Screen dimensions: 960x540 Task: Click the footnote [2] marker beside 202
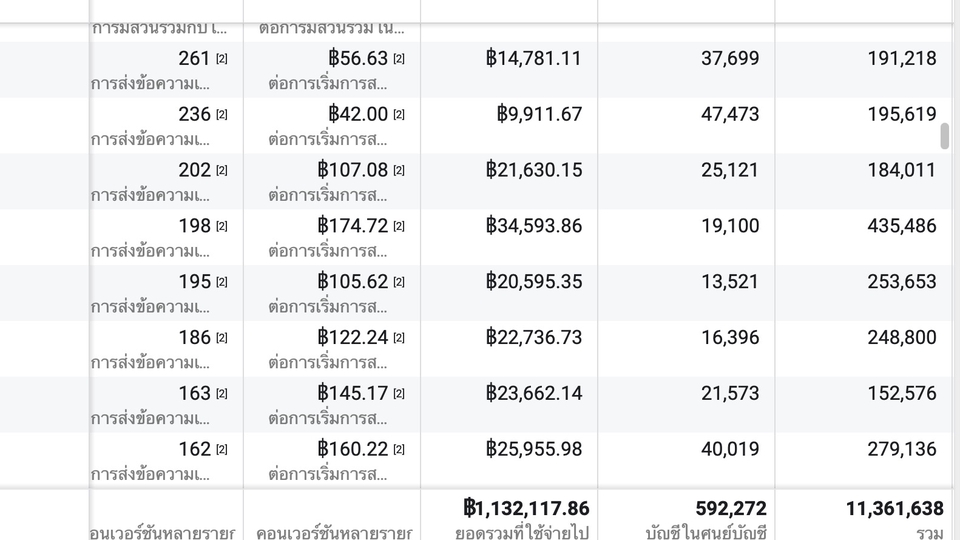pyautogui.click(x=222, y=171)
